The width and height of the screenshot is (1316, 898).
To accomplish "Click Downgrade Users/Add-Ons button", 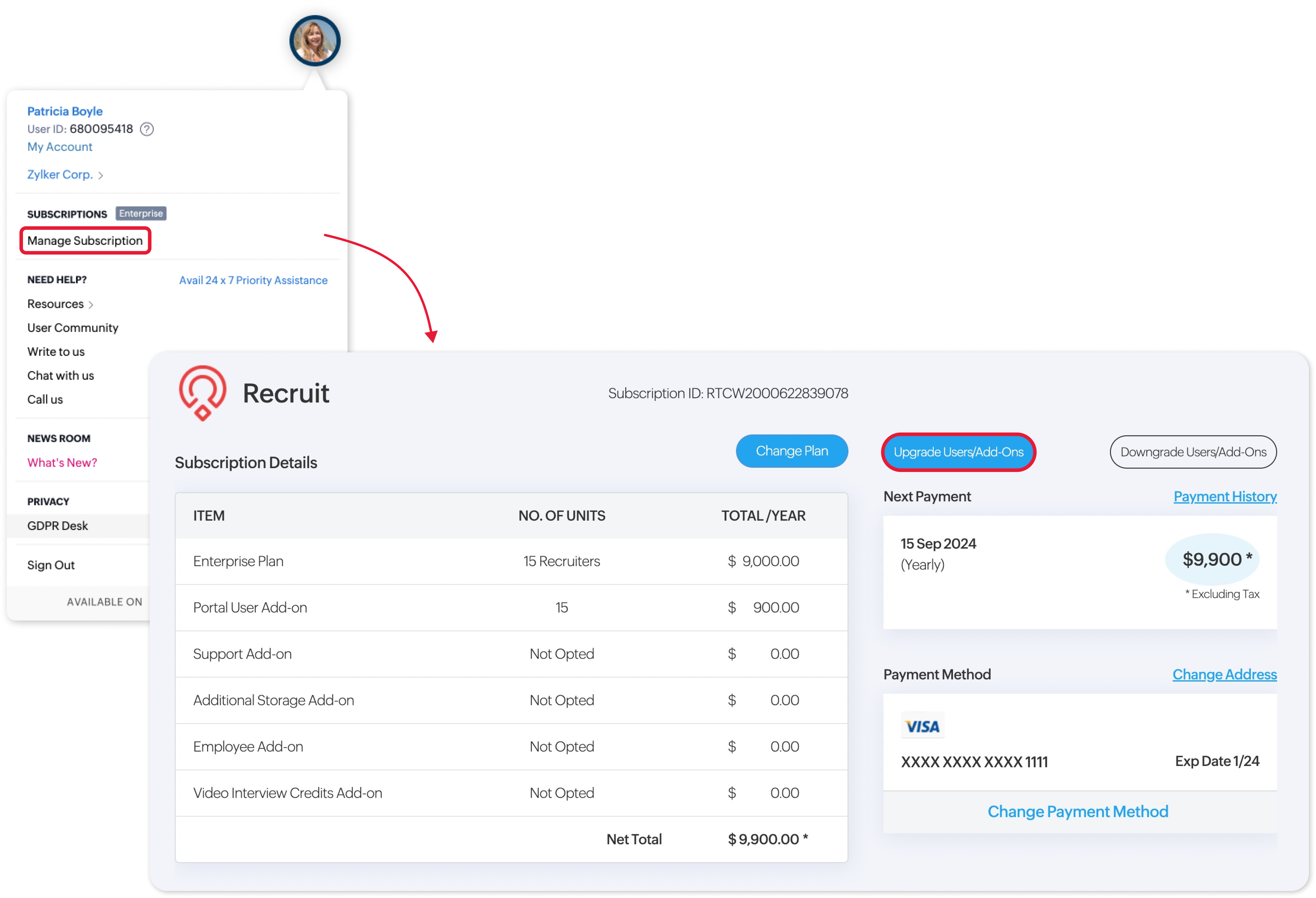I will point(1193,452).
